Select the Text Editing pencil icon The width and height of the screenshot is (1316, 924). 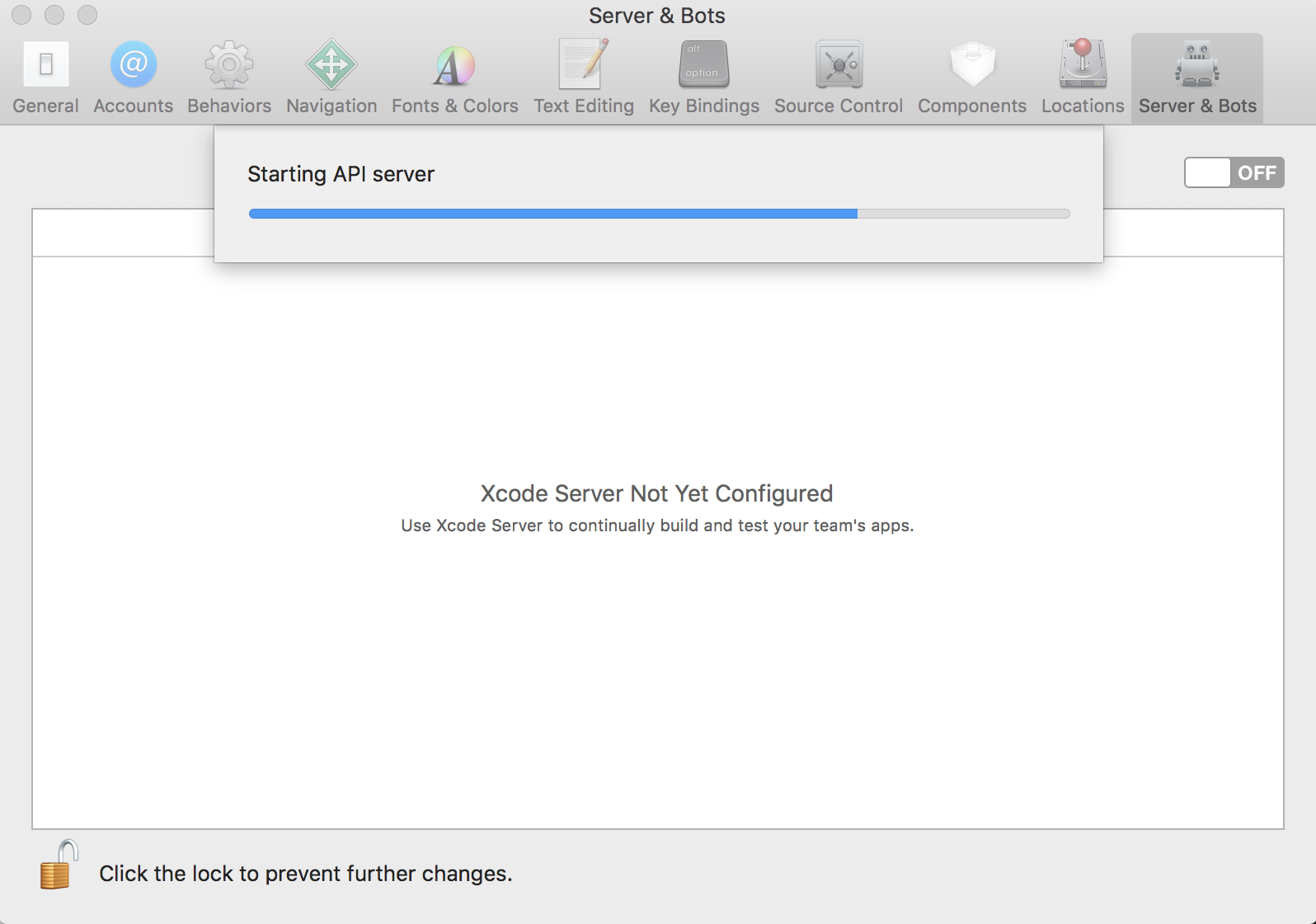click(x=584, y=64)
